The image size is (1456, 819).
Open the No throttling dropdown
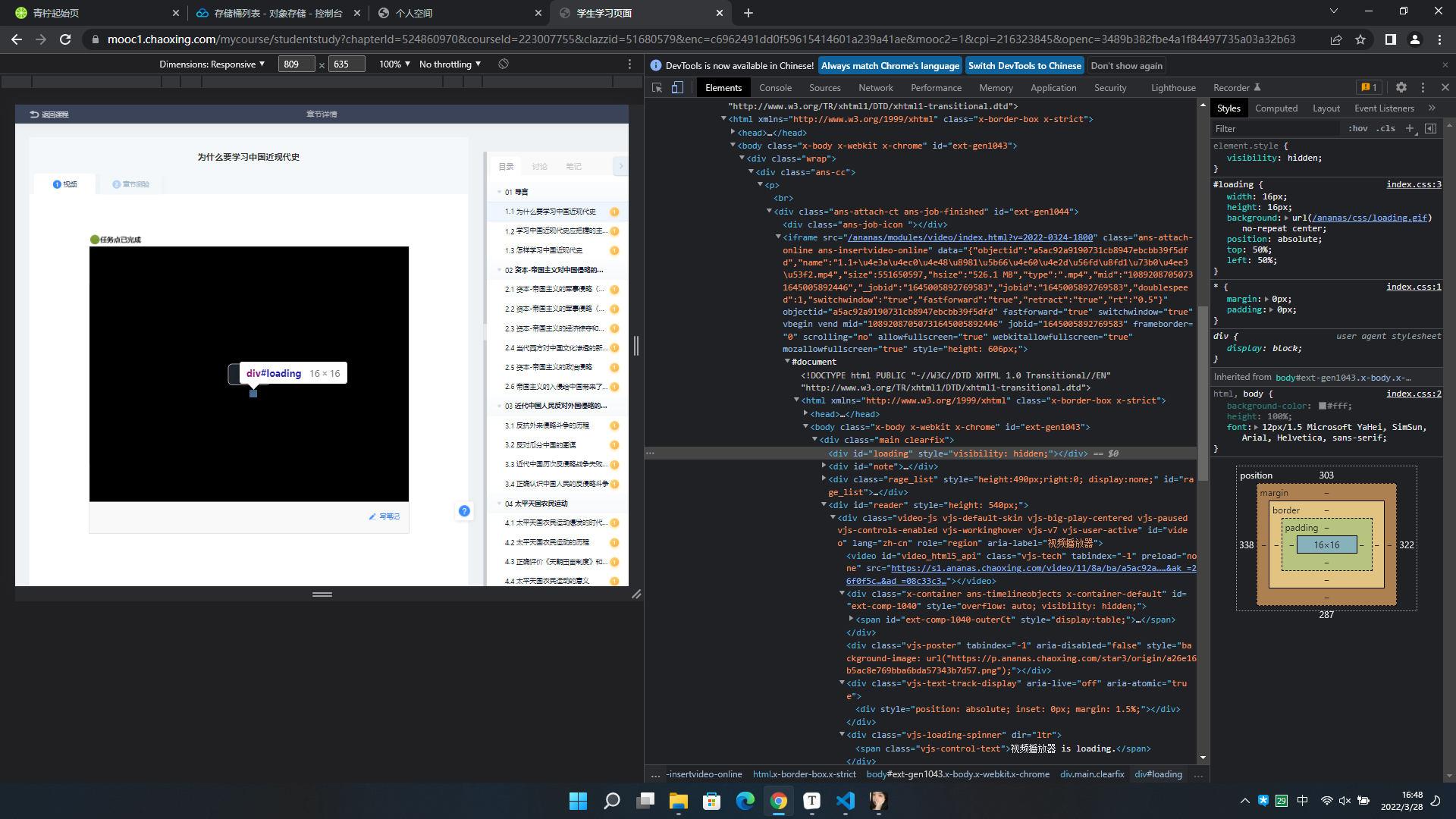[450, 64]
